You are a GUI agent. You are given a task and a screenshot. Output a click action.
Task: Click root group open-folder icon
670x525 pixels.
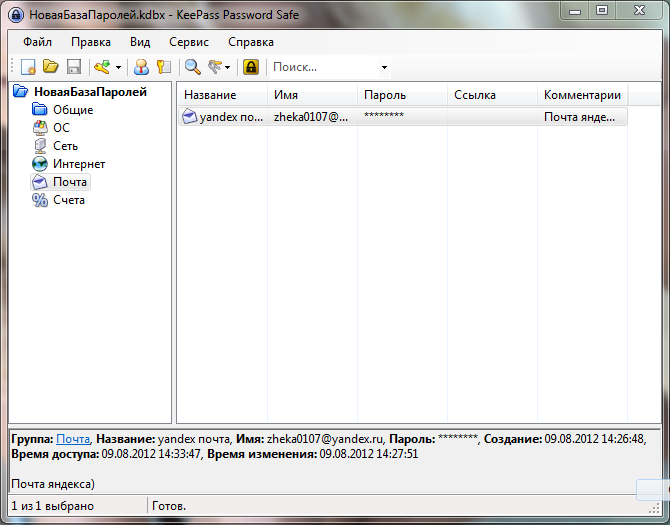point(21,91)
